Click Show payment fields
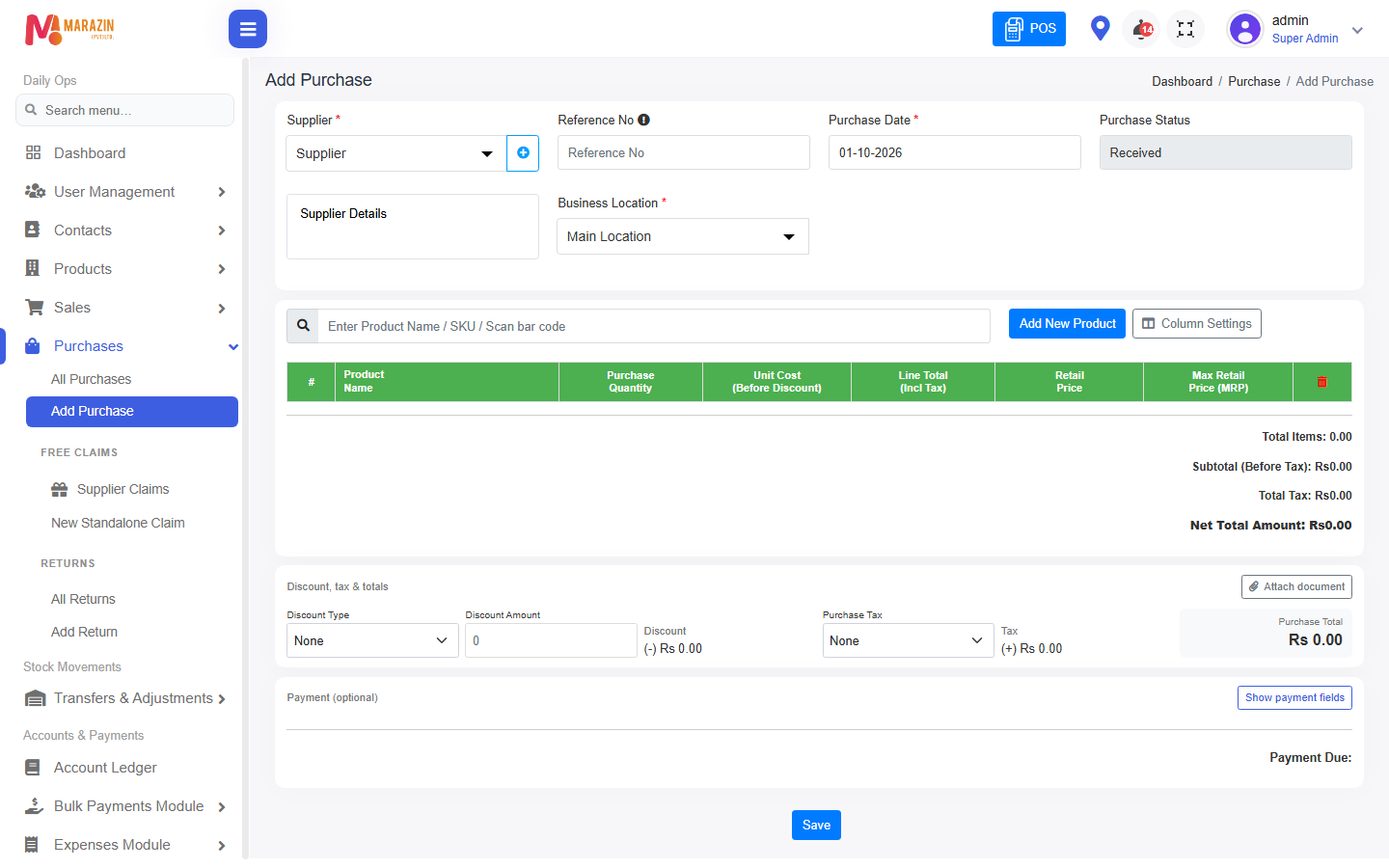1389x868 pixels. coord(1294,697)
